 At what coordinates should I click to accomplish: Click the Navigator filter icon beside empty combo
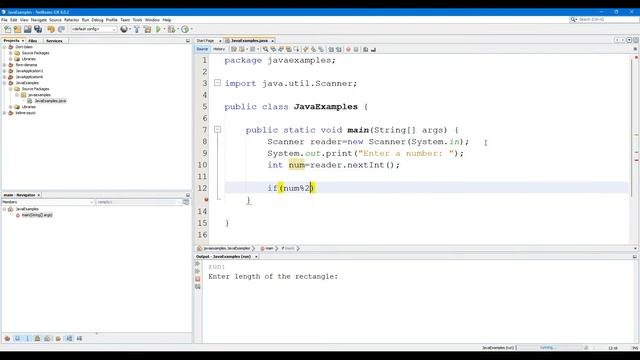click(x=186, y=202)
